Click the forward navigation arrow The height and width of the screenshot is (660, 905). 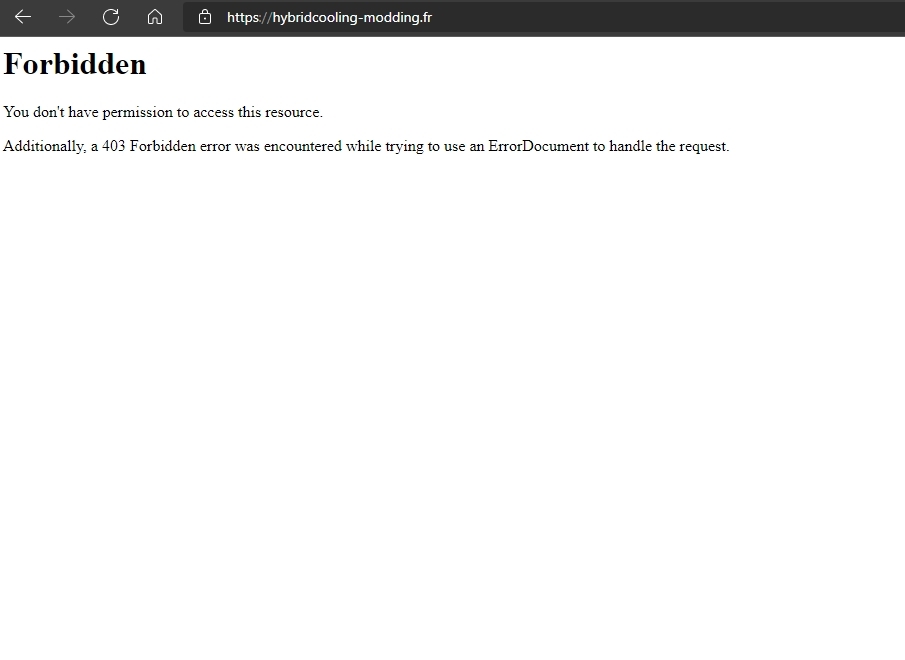pyautogui.click(x=67, y=17)
